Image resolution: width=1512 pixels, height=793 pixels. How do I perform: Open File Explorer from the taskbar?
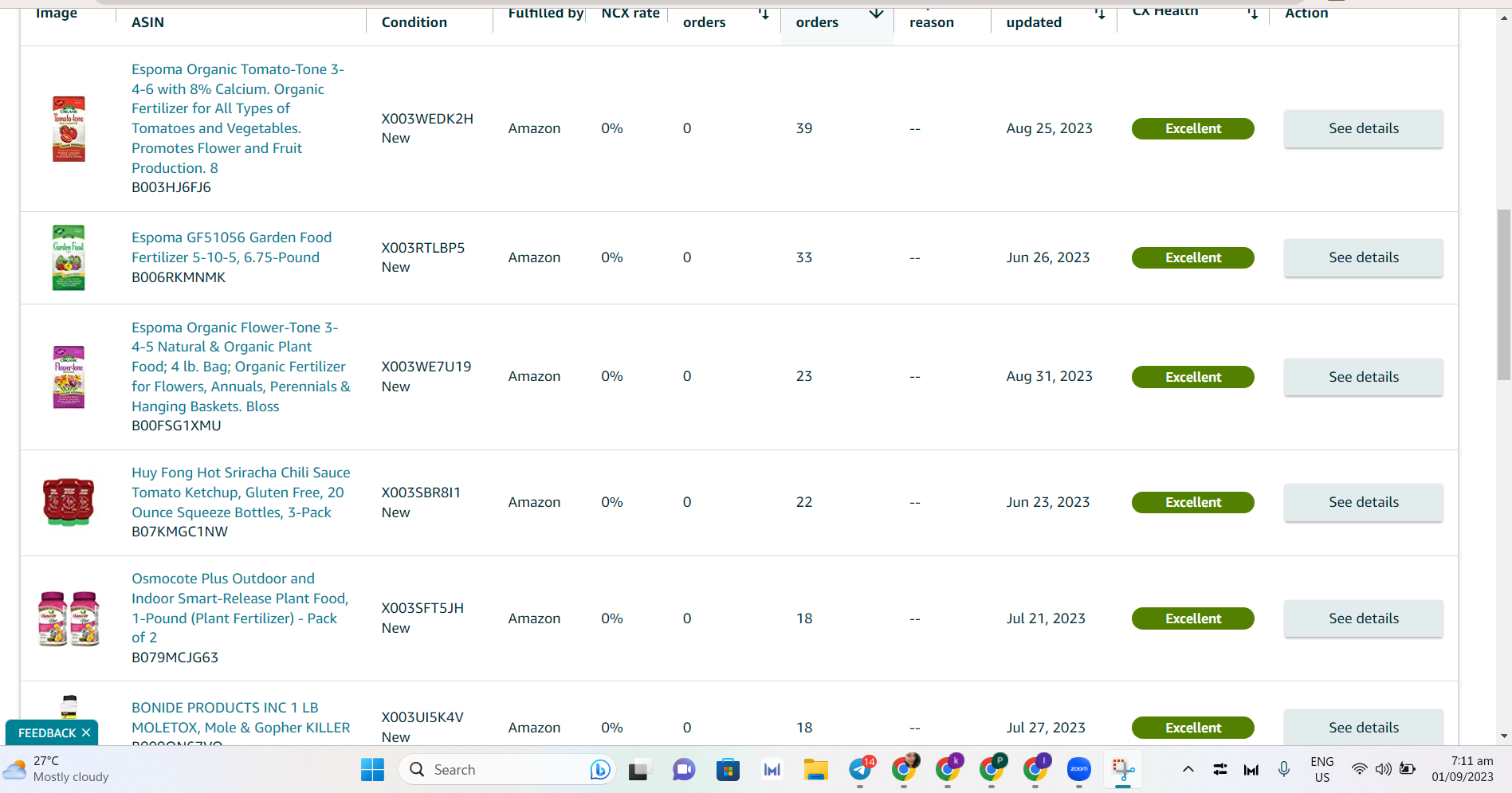815,770
